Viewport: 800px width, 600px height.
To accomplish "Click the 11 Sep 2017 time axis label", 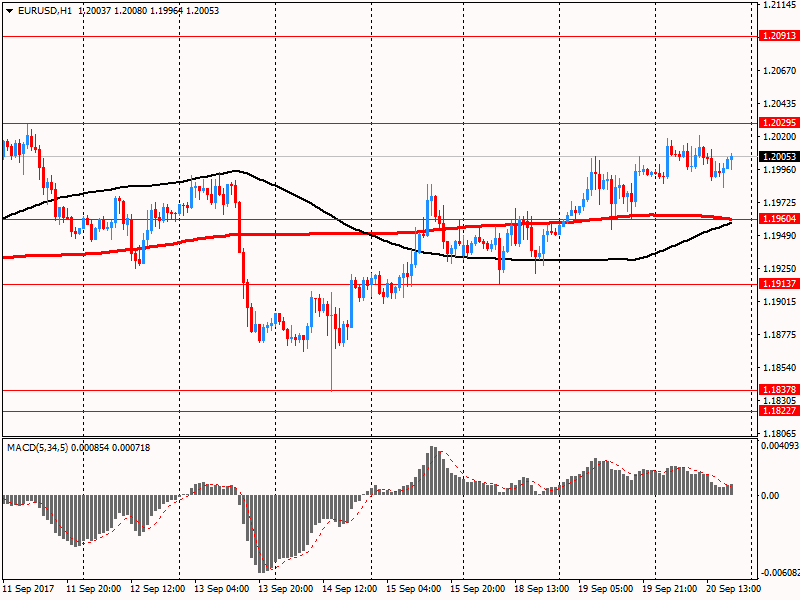I will [28, 589].
